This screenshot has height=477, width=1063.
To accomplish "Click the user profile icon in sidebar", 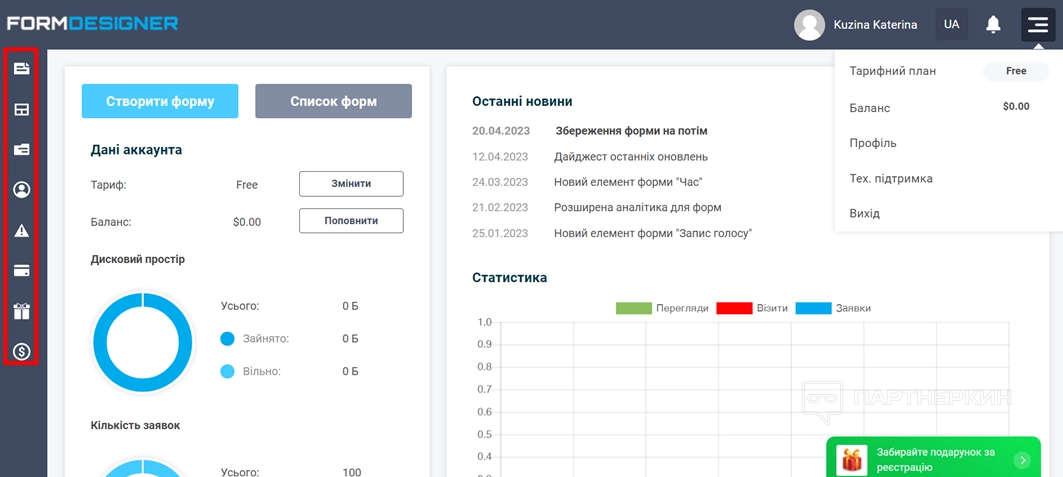I will tap(21, 190).
